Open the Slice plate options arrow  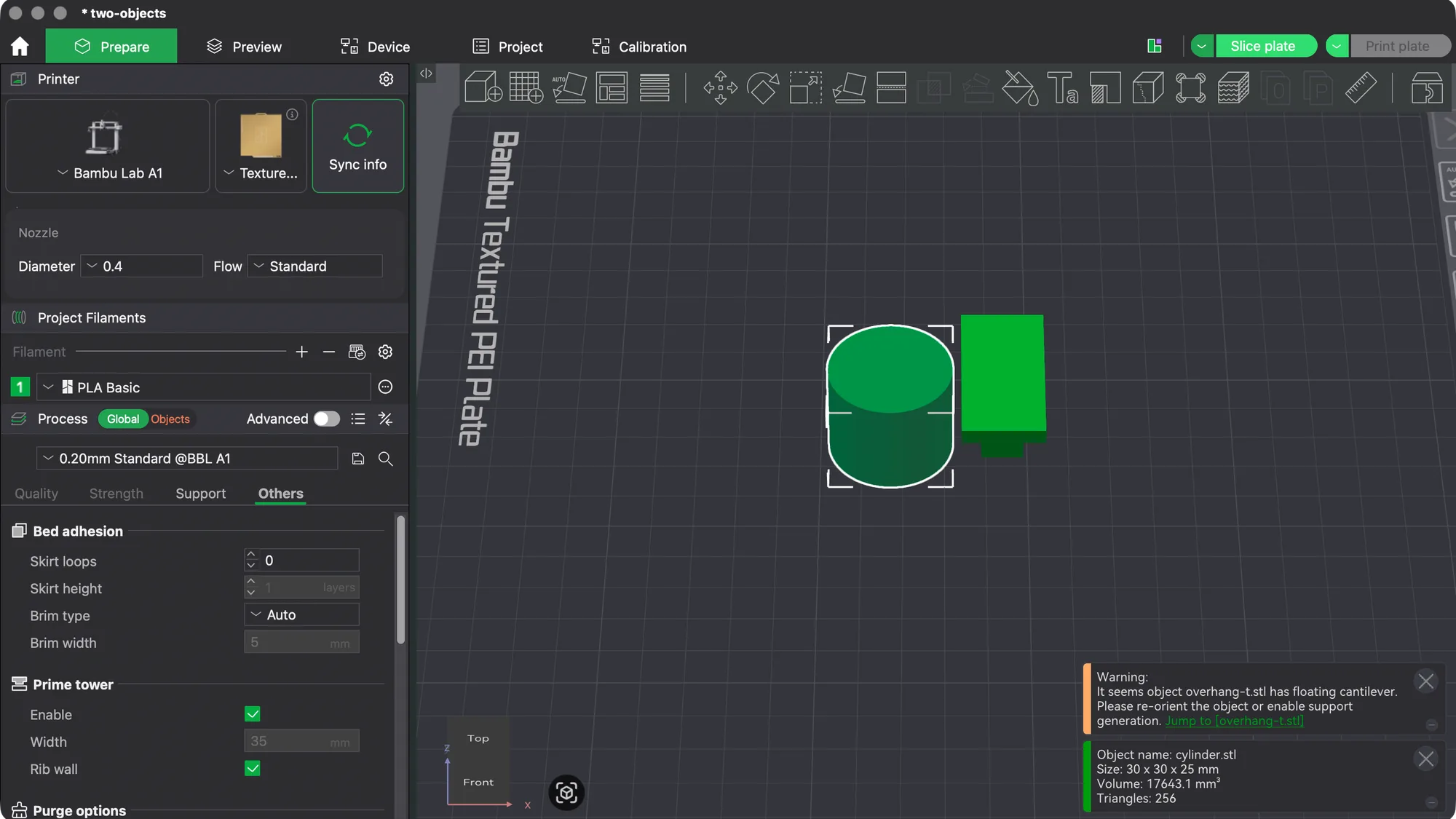1202,46
